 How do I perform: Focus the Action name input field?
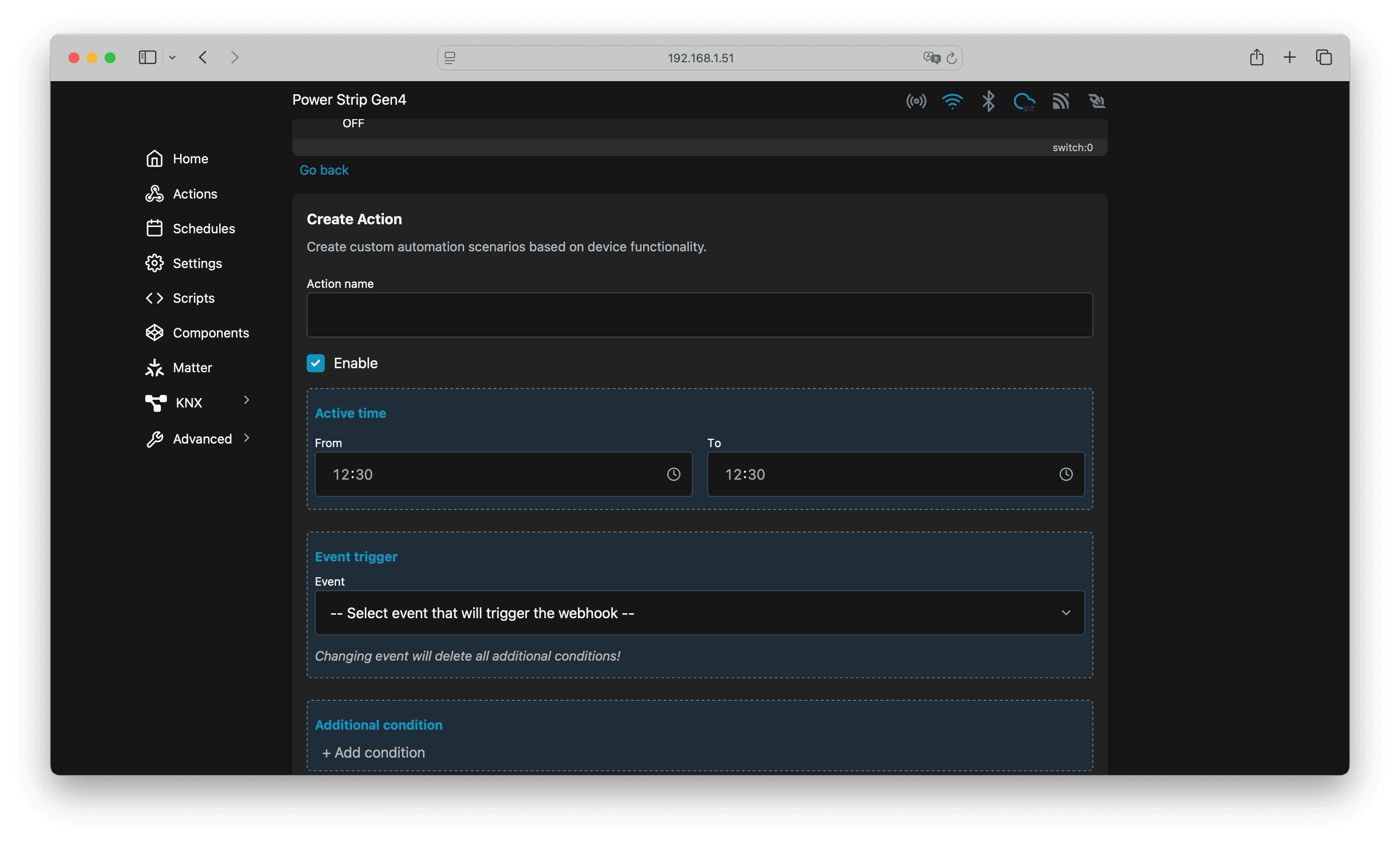(699, 315)
